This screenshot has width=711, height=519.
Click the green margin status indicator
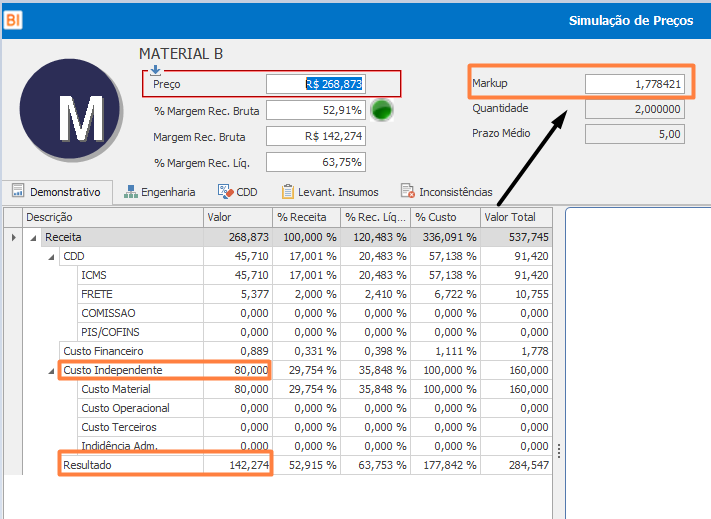pyautogui.click(x=381, y=110)
